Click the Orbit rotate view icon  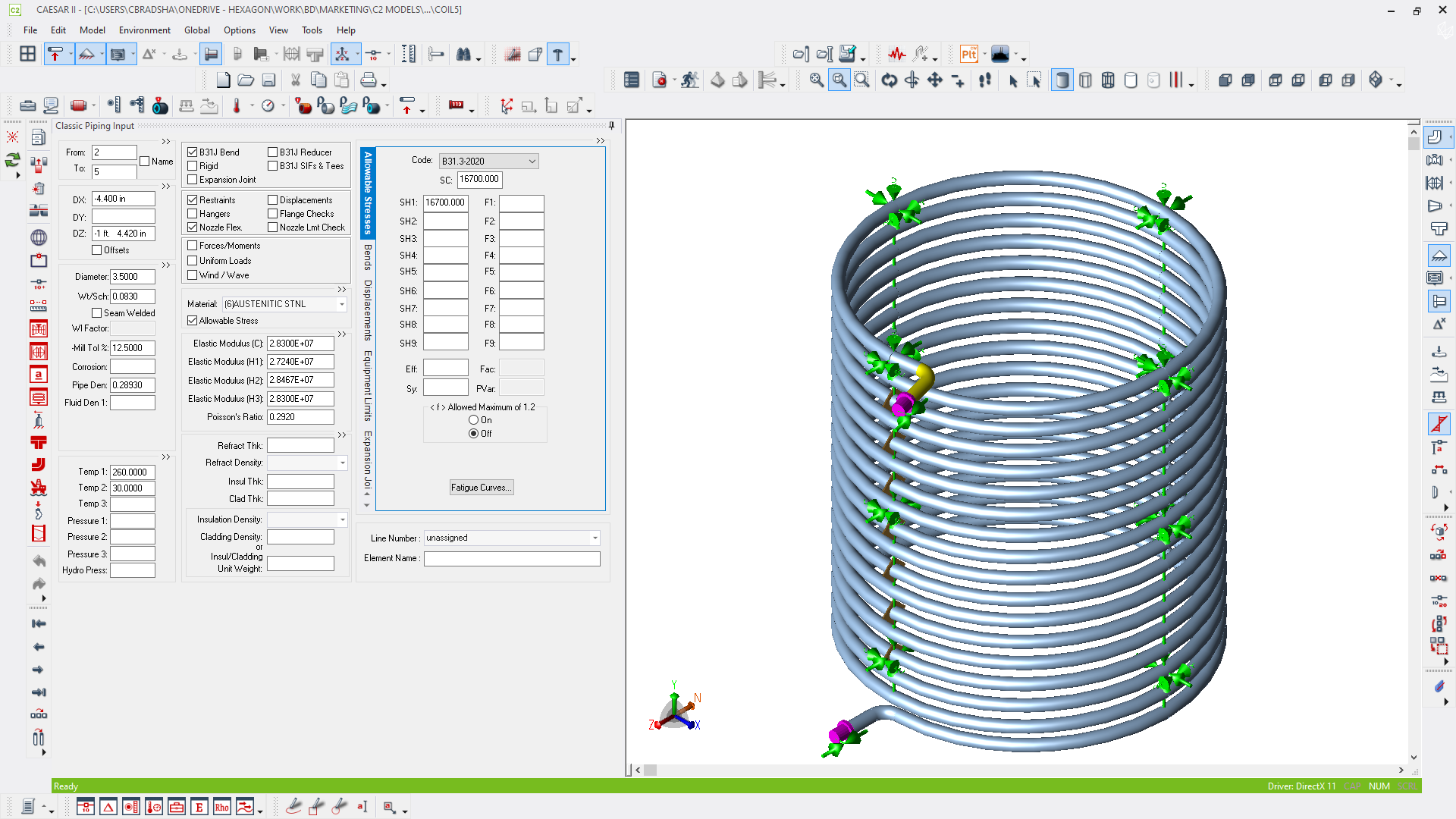coord(889,80)
